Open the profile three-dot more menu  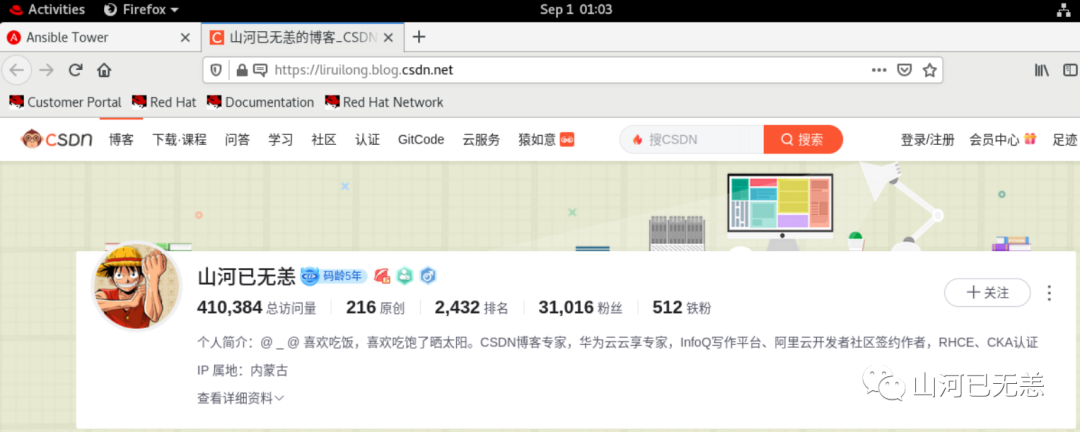pos(1049,293)
